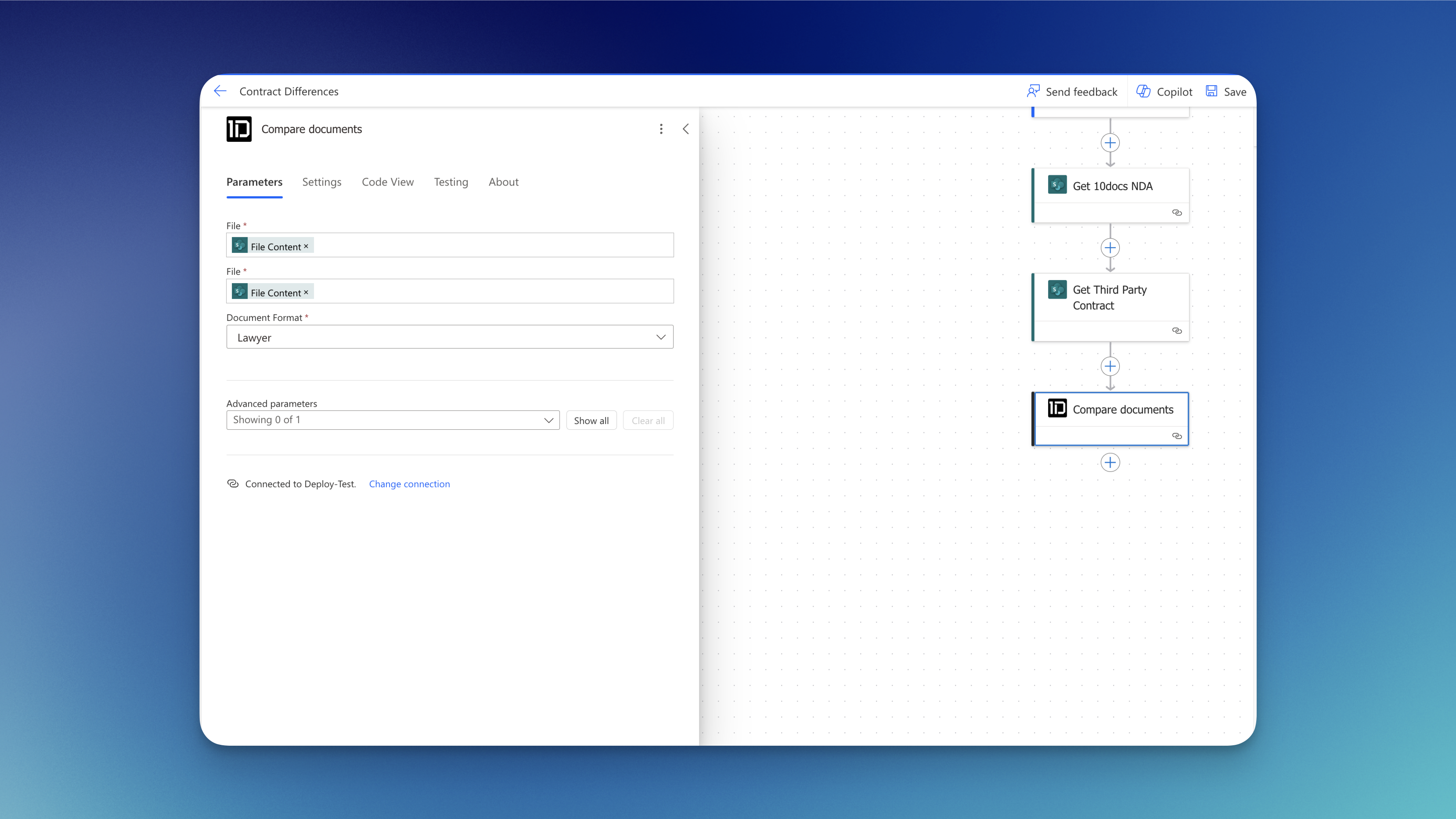Open the Document Format Lawyer dropdown
This screenshot has height=819, width=1456.
click(x=660, y=337)
